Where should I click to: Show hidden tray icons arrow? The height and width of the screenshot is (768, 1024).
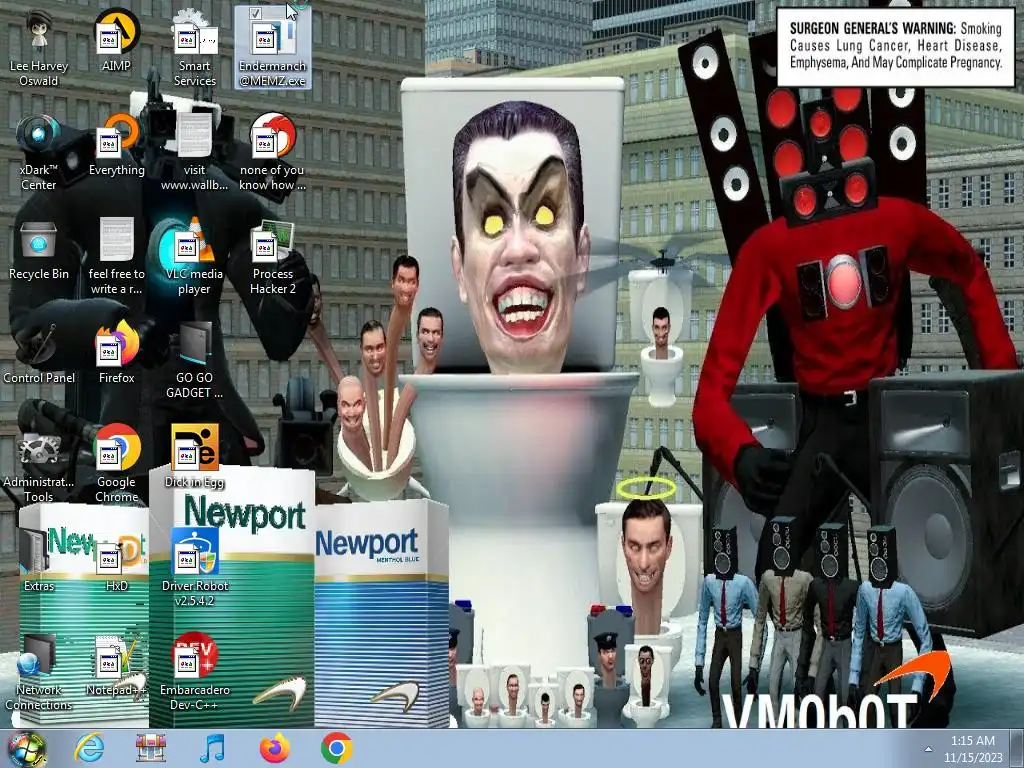[x=928, y=749]
